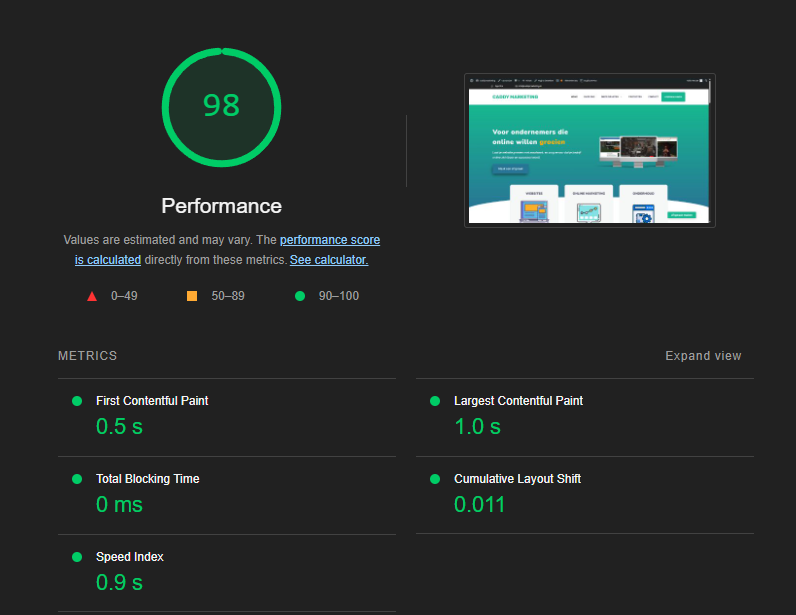
Task: Expand the Total Blocking Time metric row
Action: (x=147, y=479)
